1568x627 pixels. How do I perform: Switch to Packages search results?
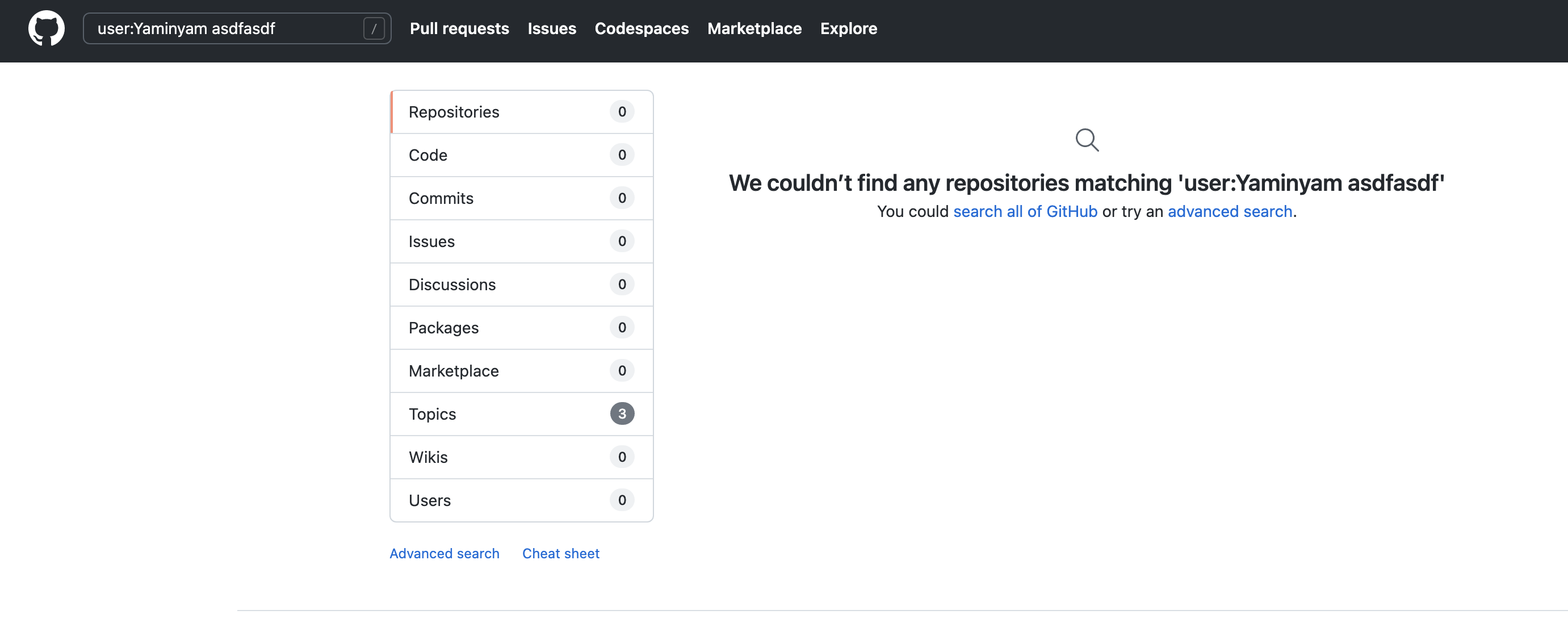coord(443,328)
